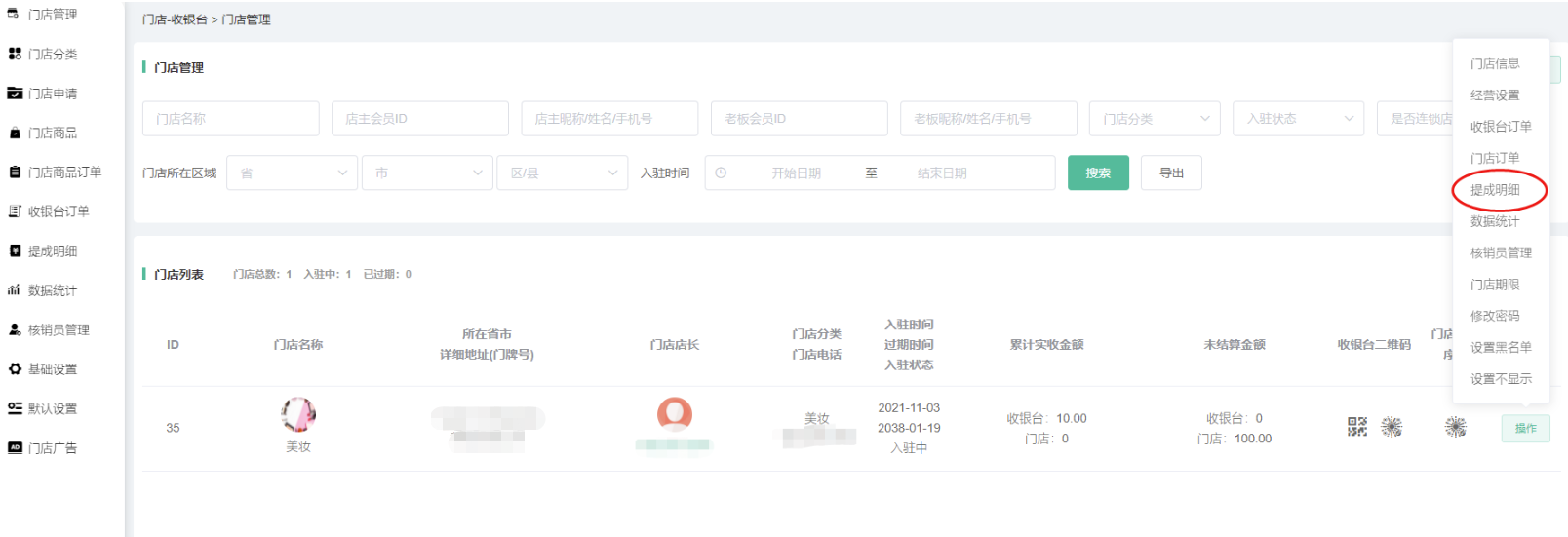The image size is (1568, 537).
Task: Click the clock icon in 开始日期 field
Action: [x=721, y=173]
